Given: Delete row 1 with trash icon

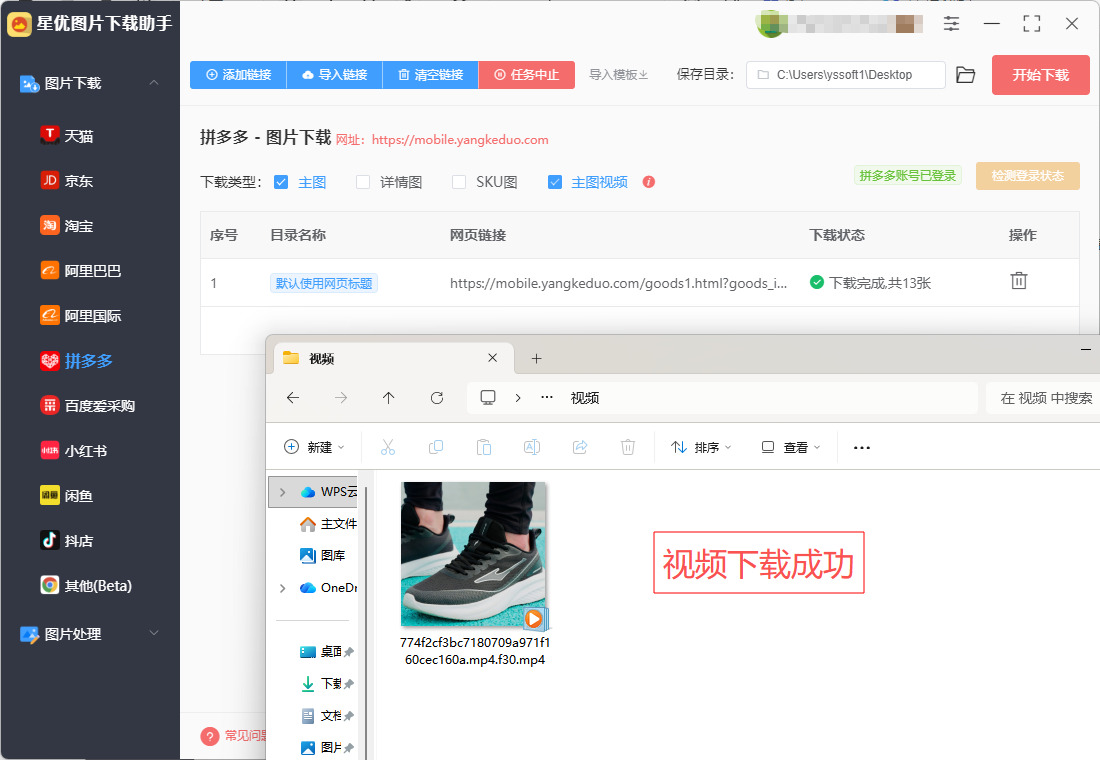Looking at the screenshot, I should tap(1019, 281).
